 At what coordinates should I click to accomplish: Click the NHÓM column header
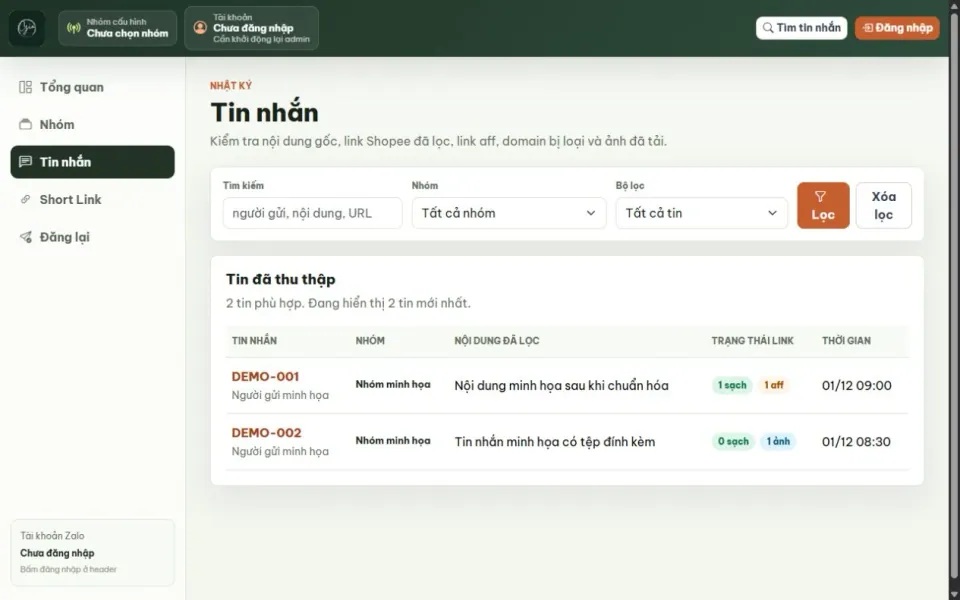point(370,340)
